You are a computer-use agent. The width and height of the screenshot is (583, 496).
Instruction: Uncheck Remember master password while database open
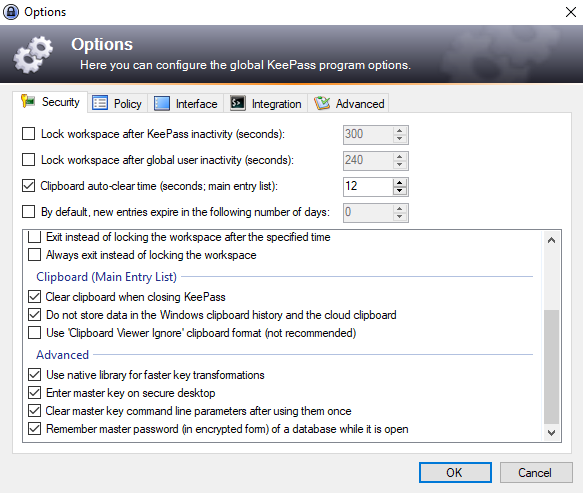(x=35, y=429)
